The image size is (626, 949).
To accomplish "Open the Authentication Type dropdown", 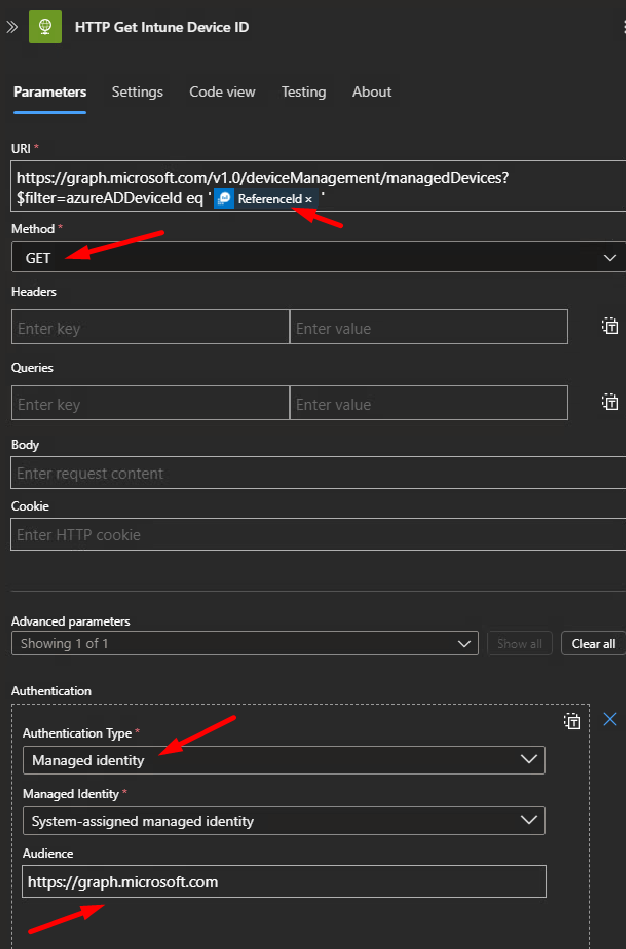I will point(284,760).
